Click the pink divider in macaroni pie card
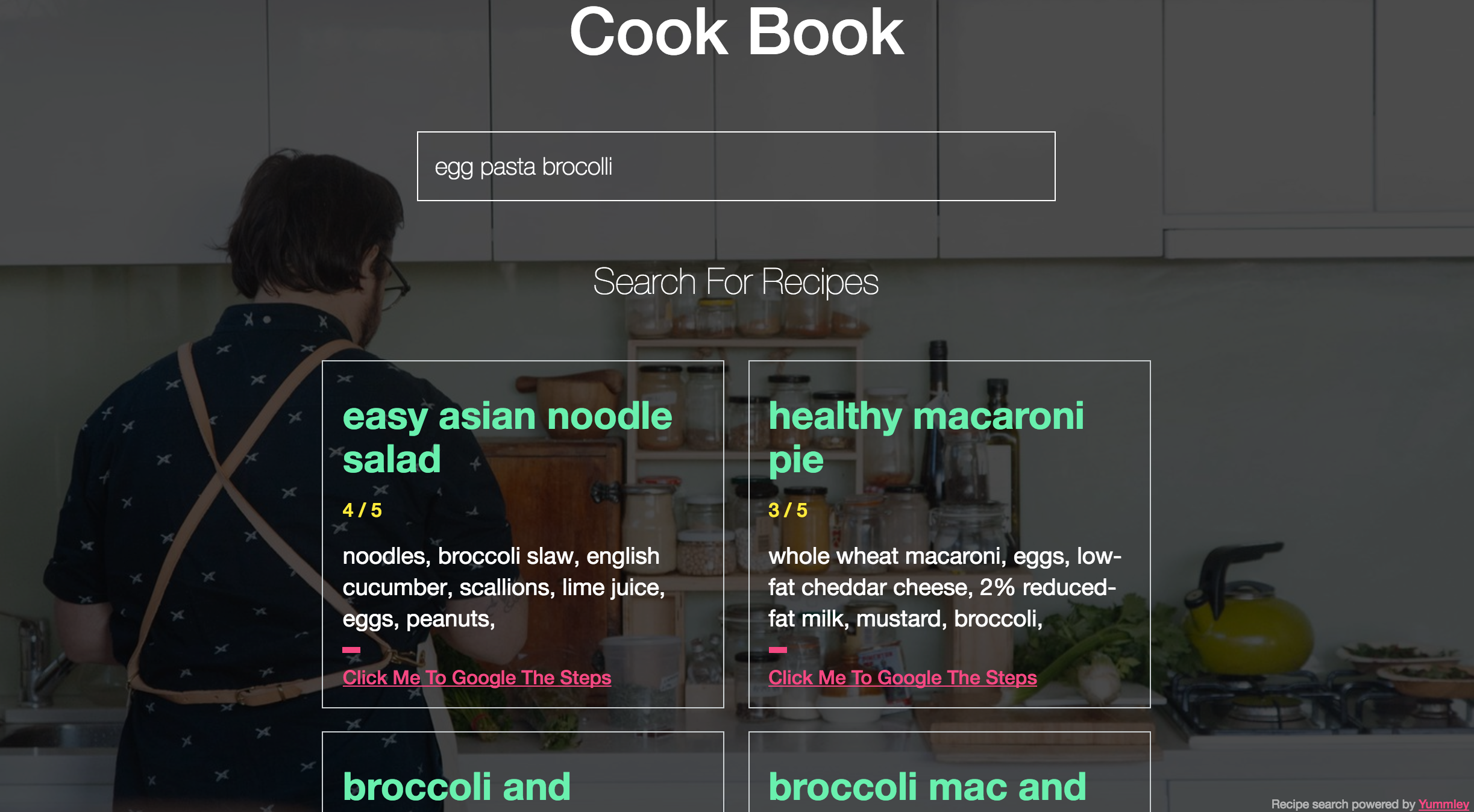1474x812 pixels. (777, 650)
